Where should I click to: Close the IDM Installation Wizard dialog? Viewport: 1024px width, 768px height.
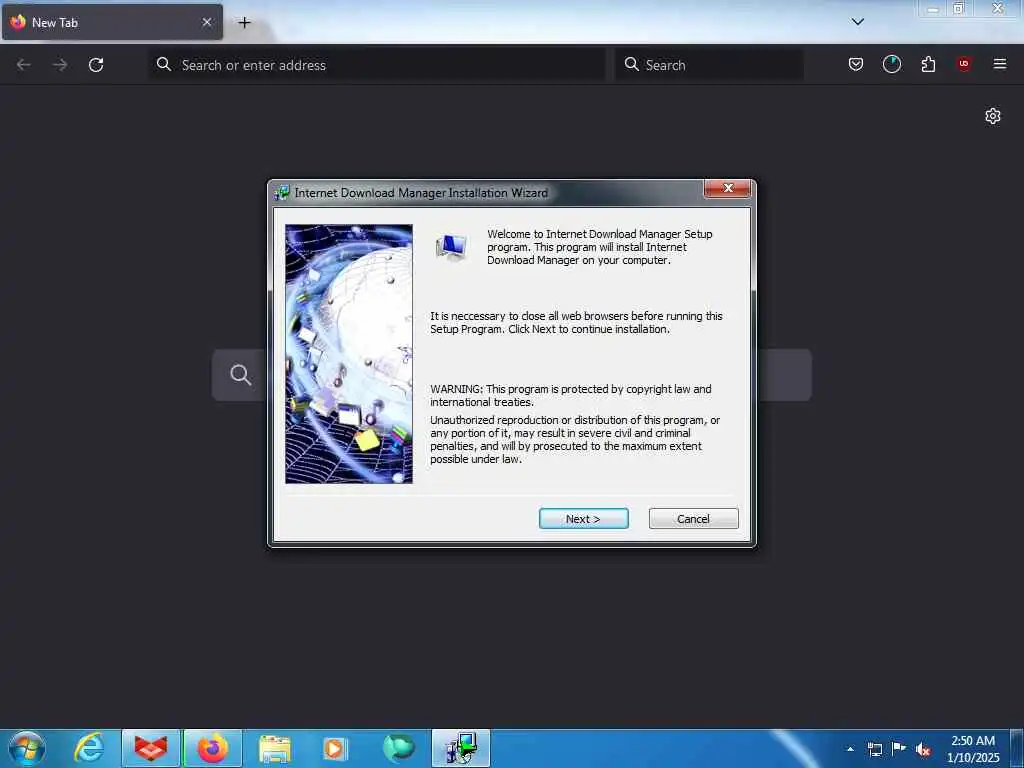pyautogui.click(x=728, y=188)
